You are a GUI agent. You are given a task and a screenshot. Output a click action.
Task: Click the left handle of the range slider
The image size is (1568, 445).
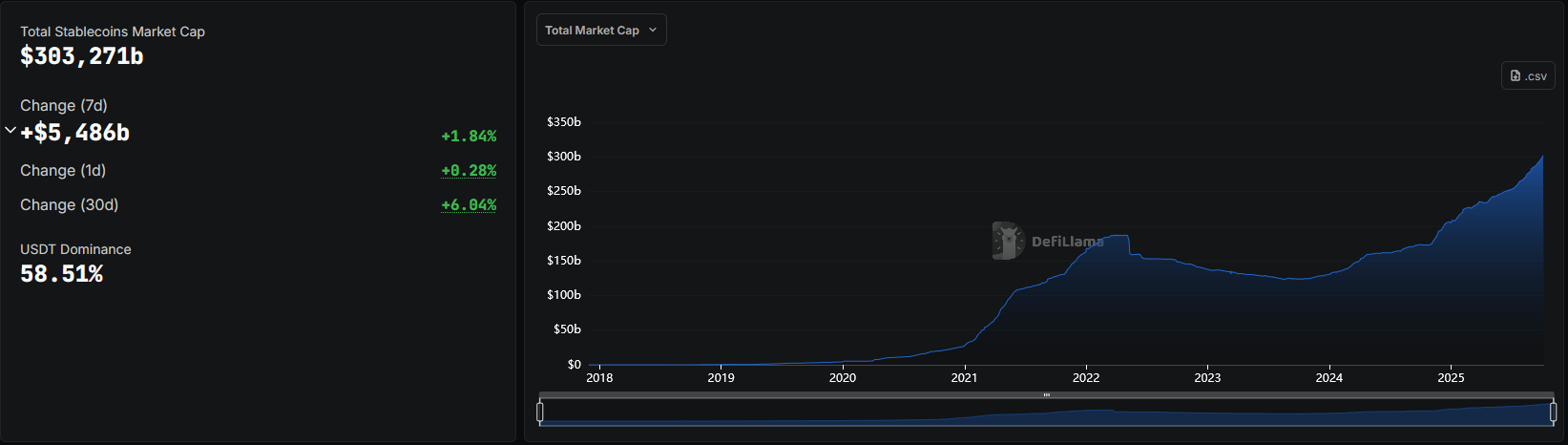[540, 413]
